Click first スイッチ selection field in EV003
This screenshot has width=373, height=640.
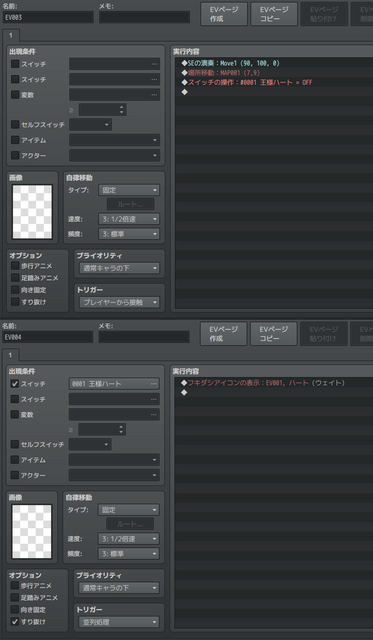(115, 64)
